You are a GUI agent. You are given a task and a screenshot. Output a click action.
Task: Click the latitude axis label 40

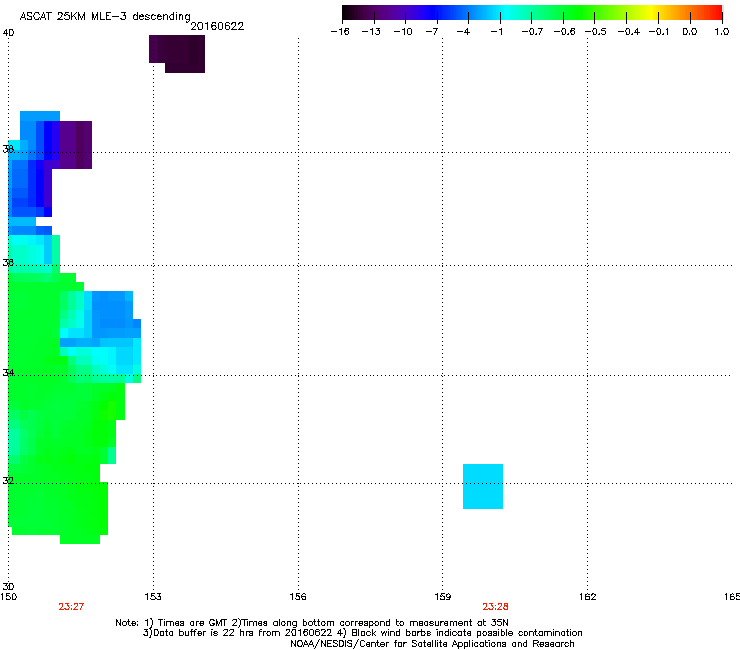click(x=8, y=33)
